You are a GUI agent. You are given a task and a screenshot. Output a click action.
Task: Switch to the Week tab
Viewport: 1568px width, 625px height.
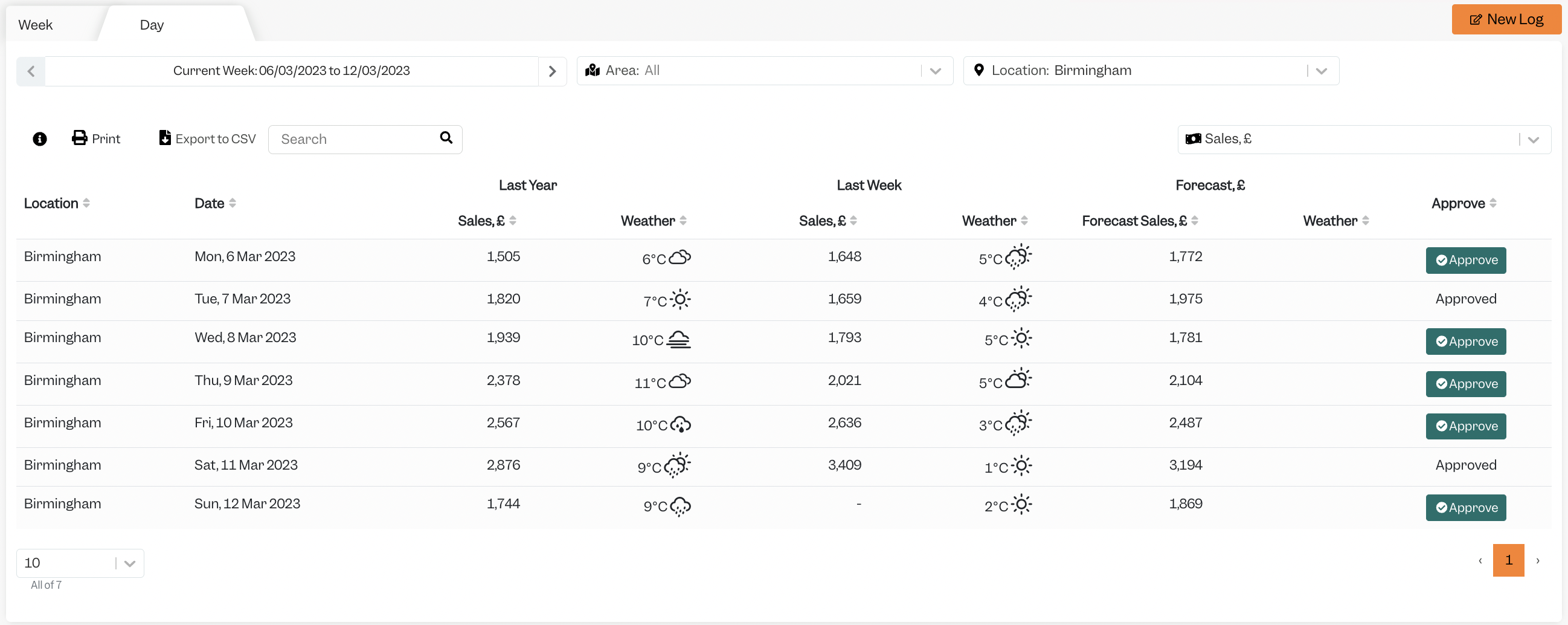click(35, 25)
